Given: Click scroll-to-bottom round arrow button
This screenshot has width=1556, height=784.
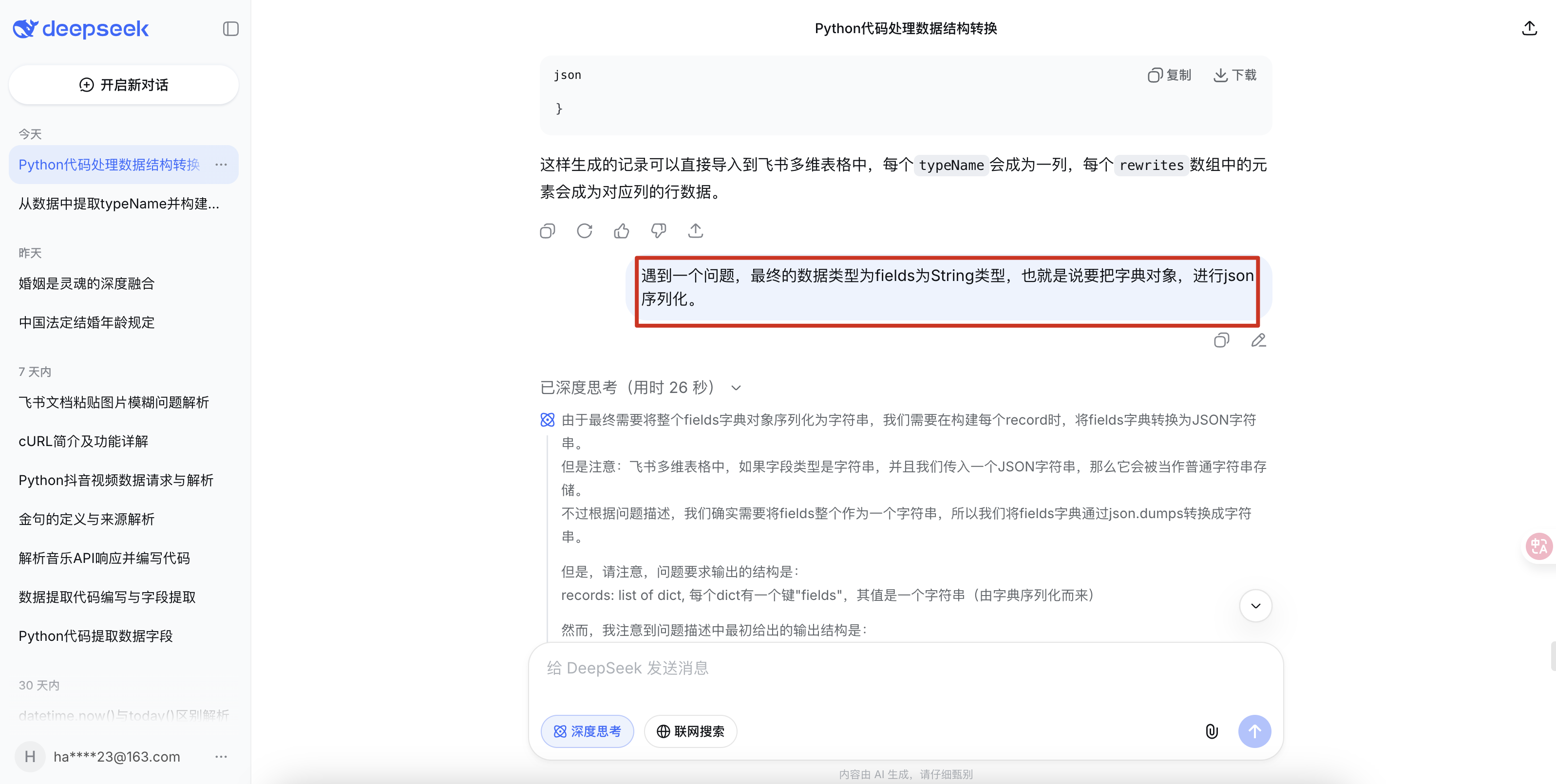Looking at the screenshot, I should (1255, 606).
